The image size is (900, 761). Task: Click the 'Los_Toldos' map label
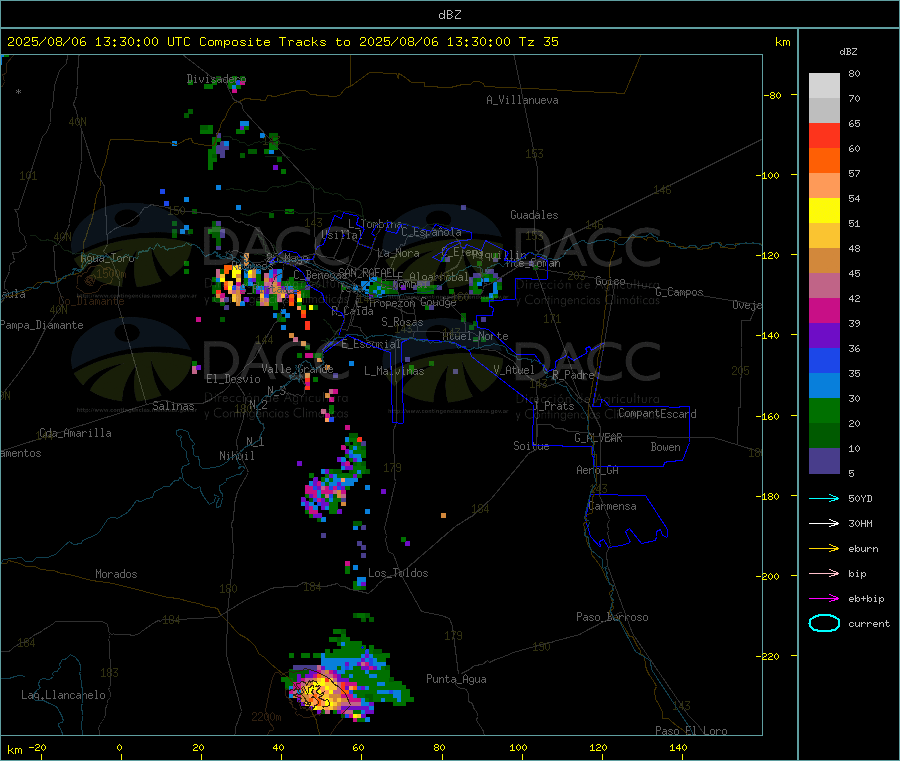pyautogui.click(x=398, y=573)
